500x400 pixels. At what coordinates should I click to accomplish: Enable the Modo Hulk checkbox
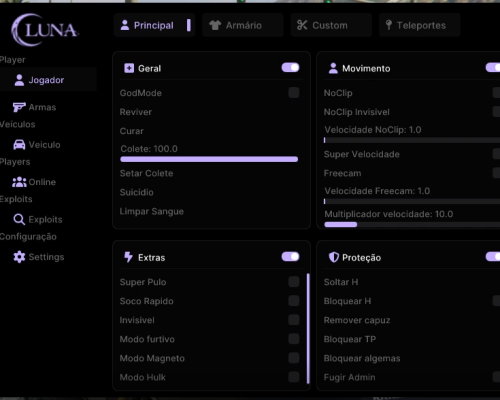(x=294, y=377)
